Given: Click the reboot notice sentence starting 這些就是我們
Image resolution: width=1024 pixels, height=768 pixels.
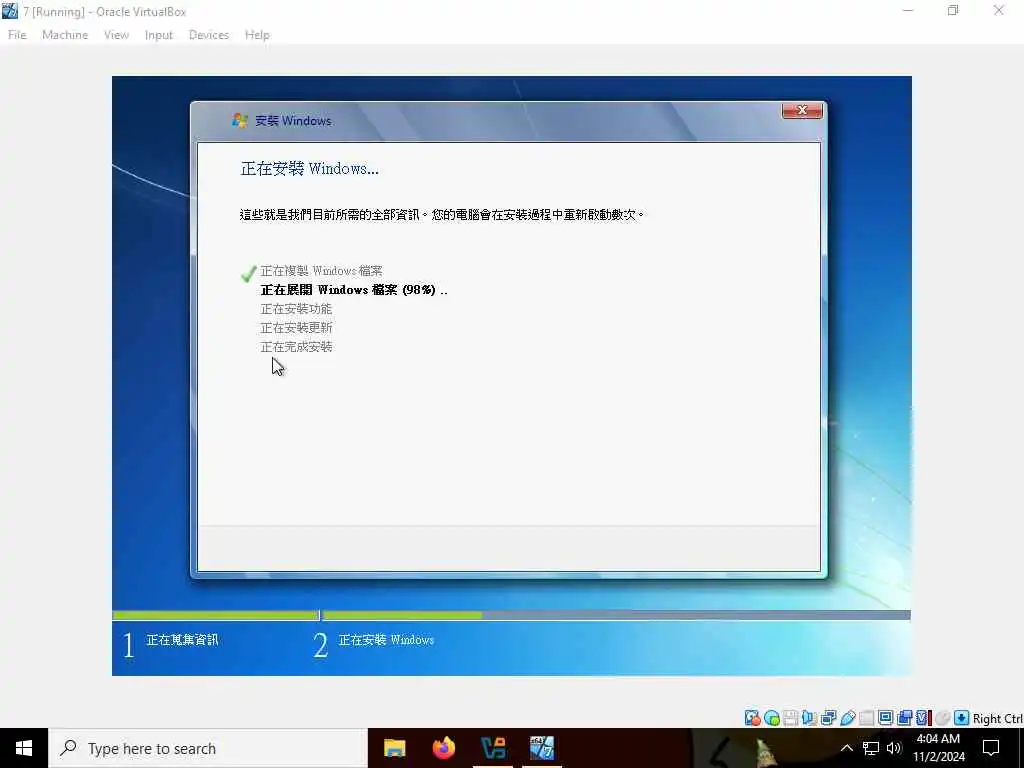Looking at the screenshot, I should tap(442, 214).
